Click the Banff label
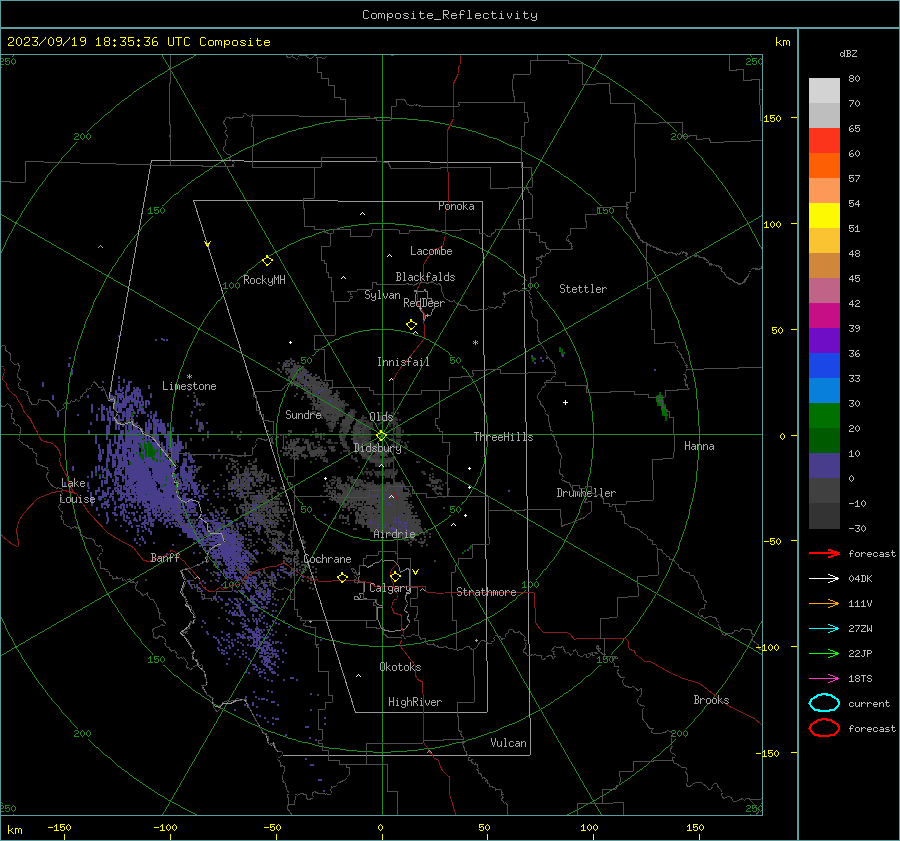Image resolution: width=900 pixels, height=841 pixels. [165, 557]
